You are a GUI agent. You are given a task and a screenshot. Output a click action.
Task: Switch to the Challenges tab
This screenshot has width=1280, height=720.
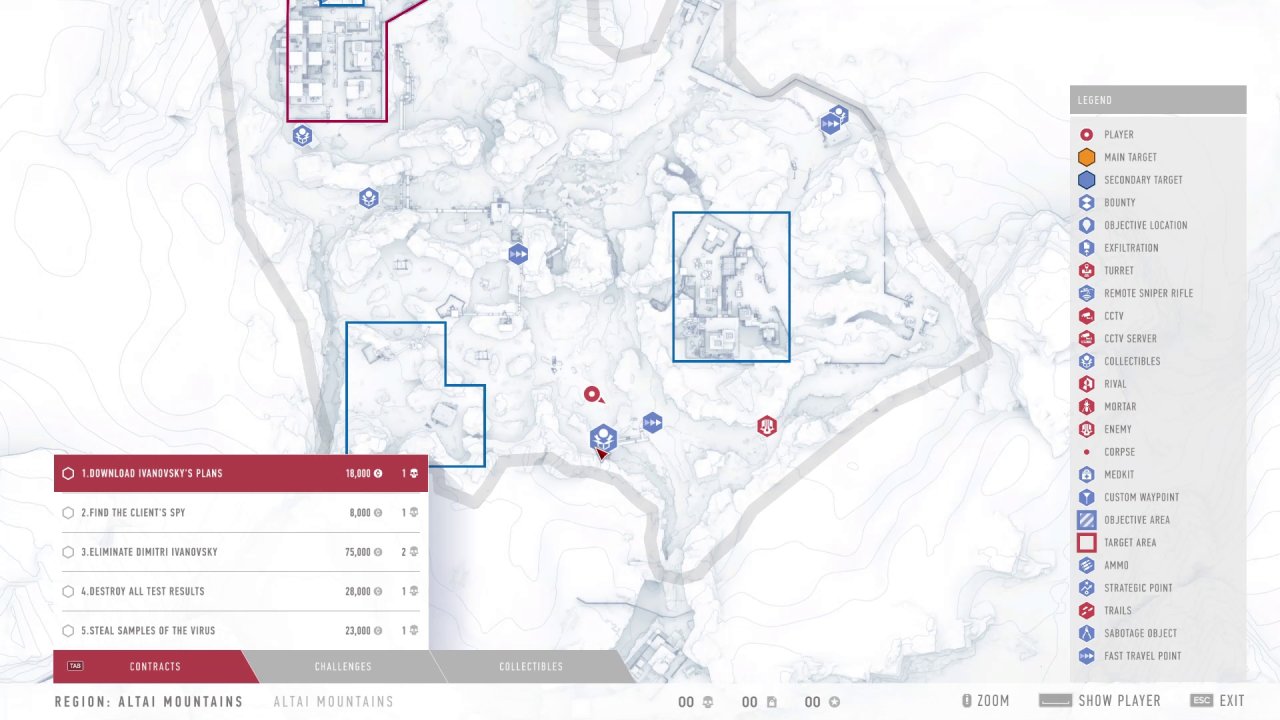coord(343,666)
